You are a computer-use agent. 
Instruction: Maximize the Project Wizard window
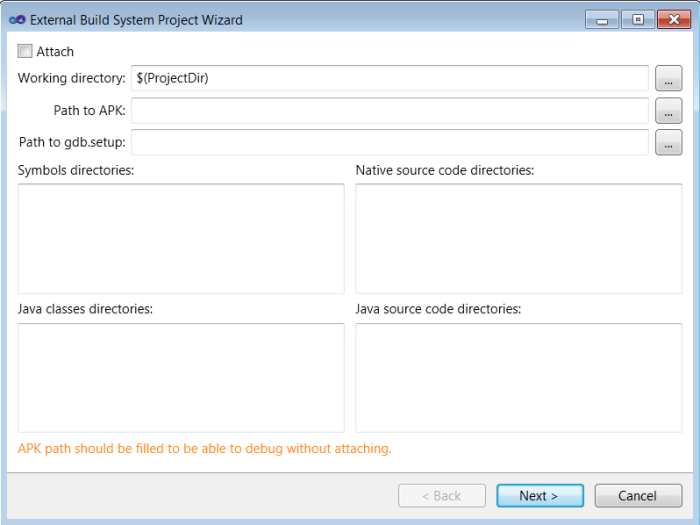coord(636,19)
